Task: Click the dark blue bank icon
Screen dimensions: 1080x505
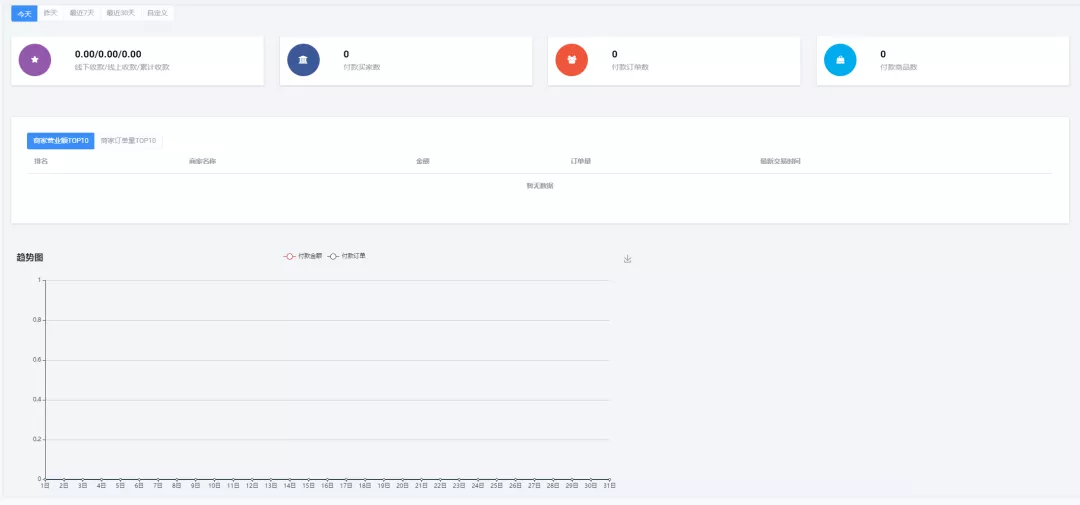Action: pos(303,60)
